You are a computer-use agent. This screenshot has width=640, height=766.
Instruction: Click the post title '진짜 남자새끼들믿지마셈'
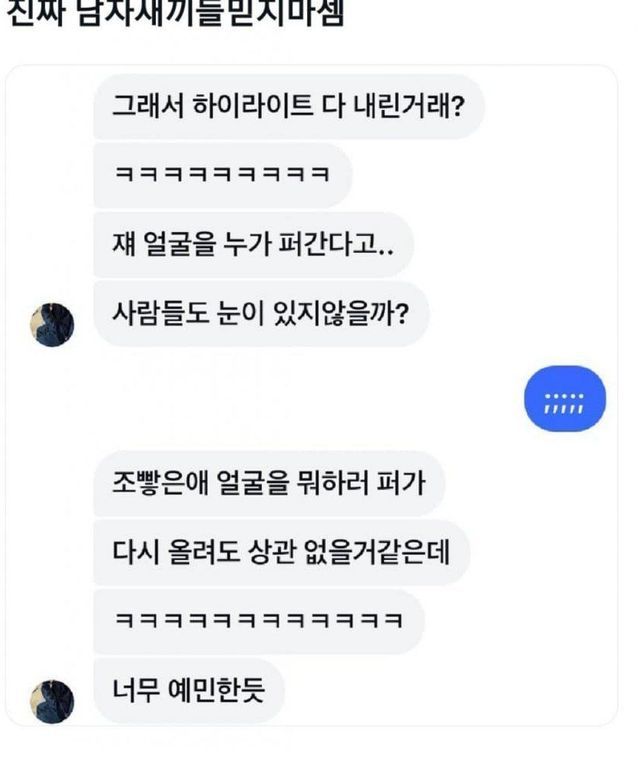[x=176, y=16]
